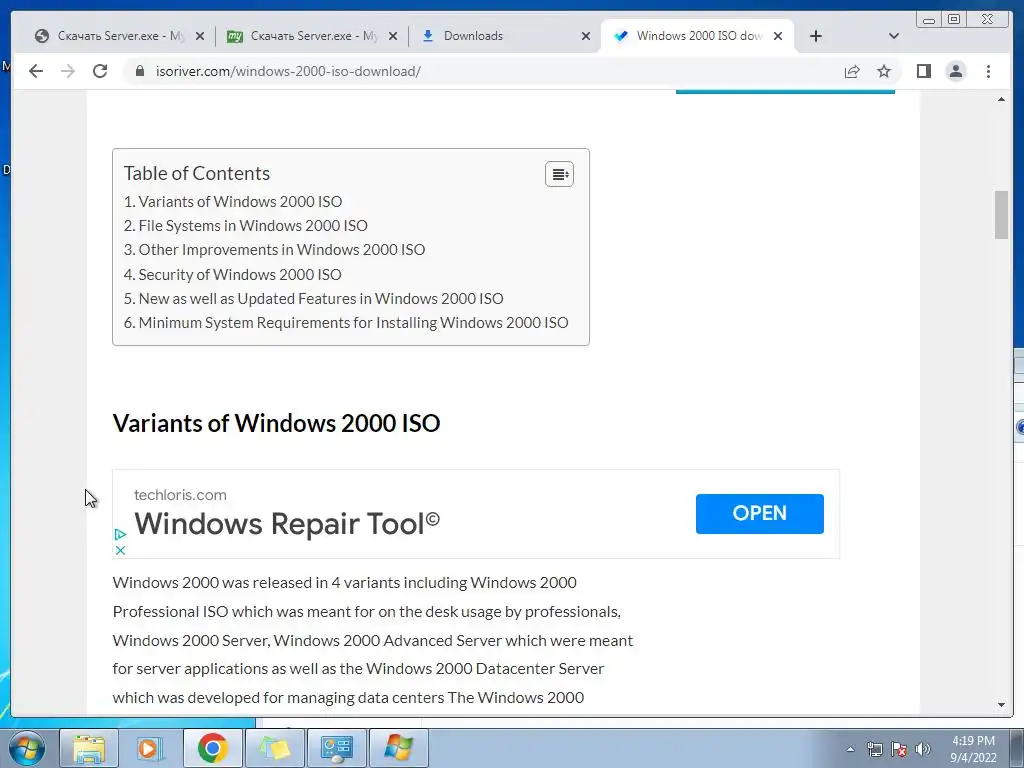This screenshot has height=768, width=1024.
Task: Toggle the table of contents list
Action: coord(560,174)
